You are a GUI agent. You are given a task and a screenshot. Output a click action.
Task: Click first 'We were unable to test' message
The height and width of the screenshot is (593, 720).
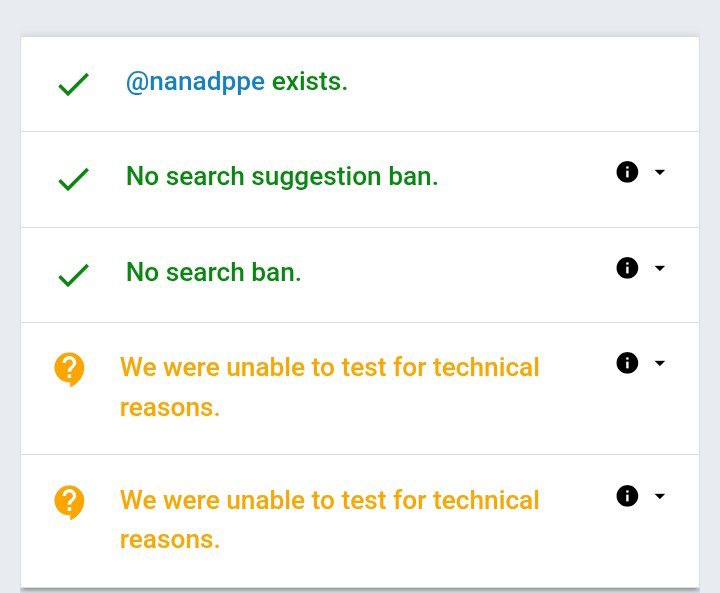[329, 387]
